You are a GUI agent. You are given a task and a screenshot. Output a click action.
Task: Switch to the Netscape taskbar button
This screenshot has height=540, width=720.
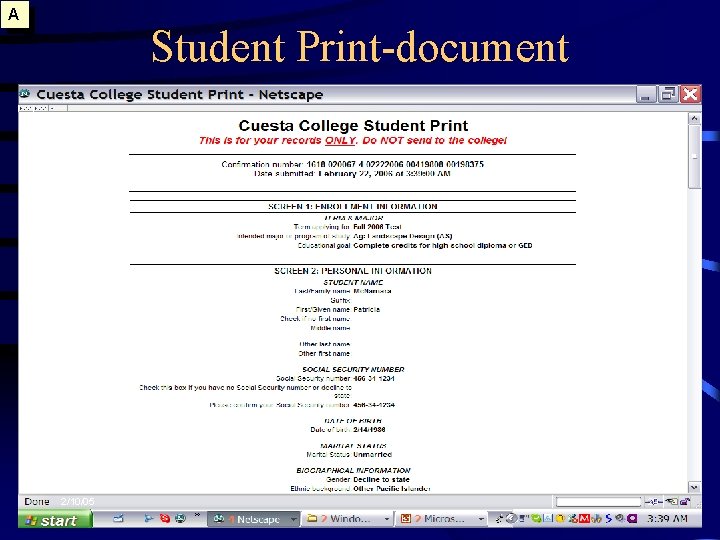pos(254,519)
